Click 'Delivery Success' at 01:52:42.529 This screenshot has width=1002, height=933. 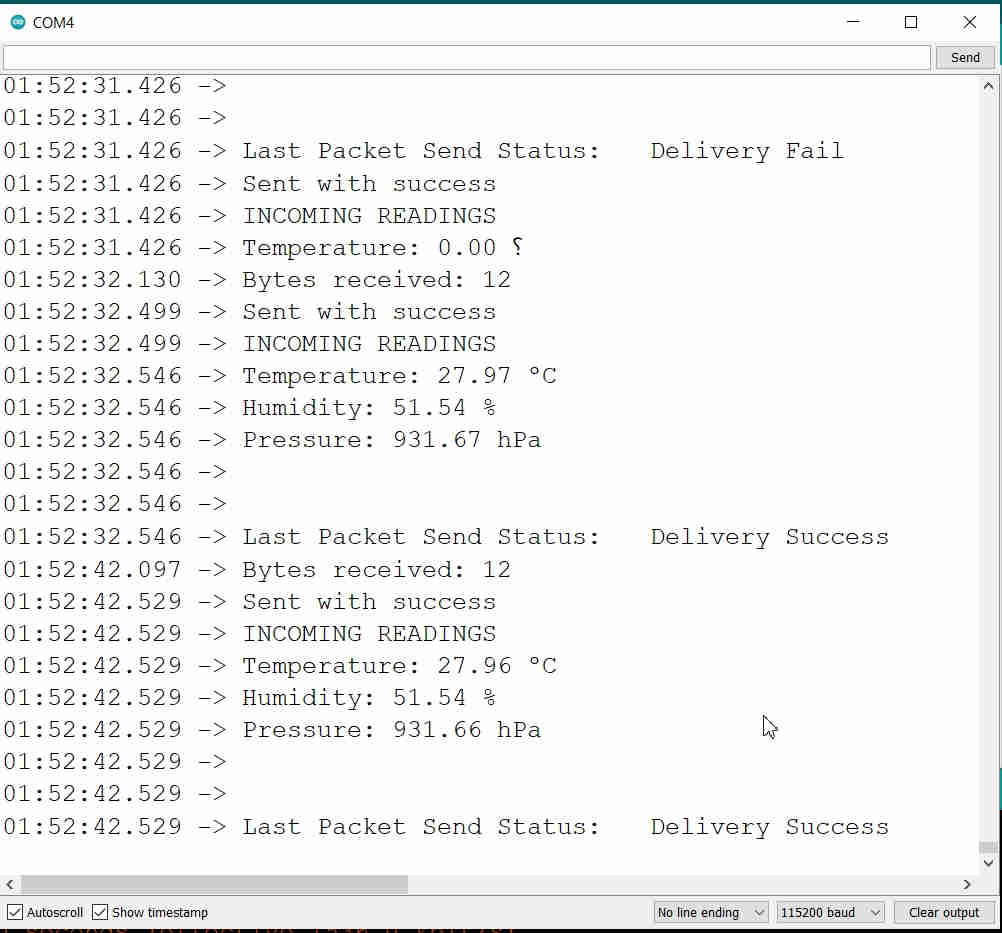(x=769, y=827)
